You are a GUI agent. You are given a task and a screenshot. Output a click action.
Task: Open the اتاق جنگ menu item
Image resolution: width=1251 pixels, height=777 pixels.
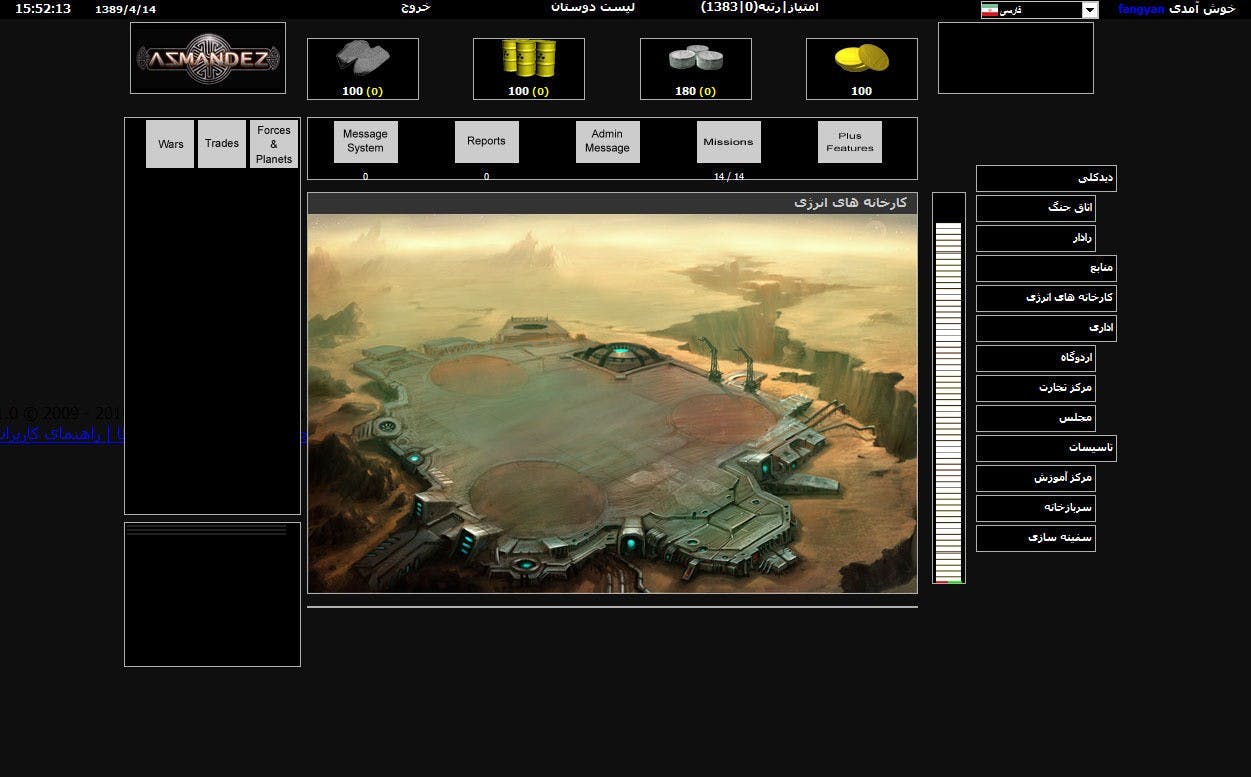1036,208
